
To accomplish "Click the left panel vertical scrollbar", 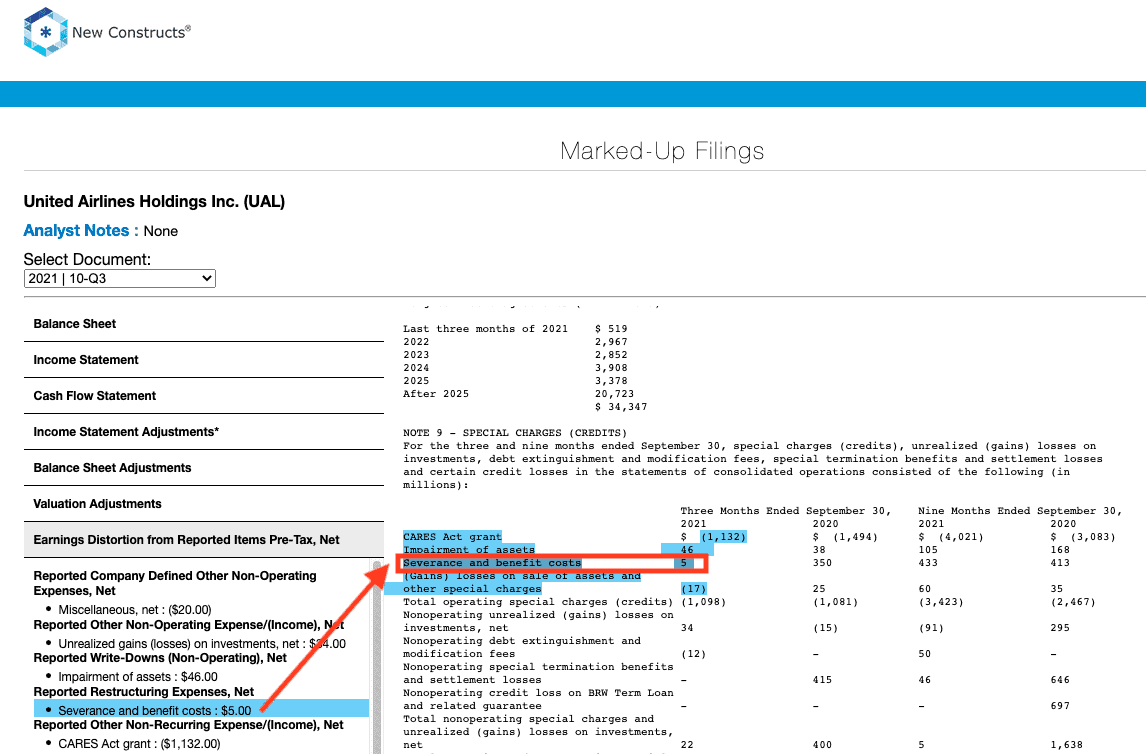I will coord(377,658).
